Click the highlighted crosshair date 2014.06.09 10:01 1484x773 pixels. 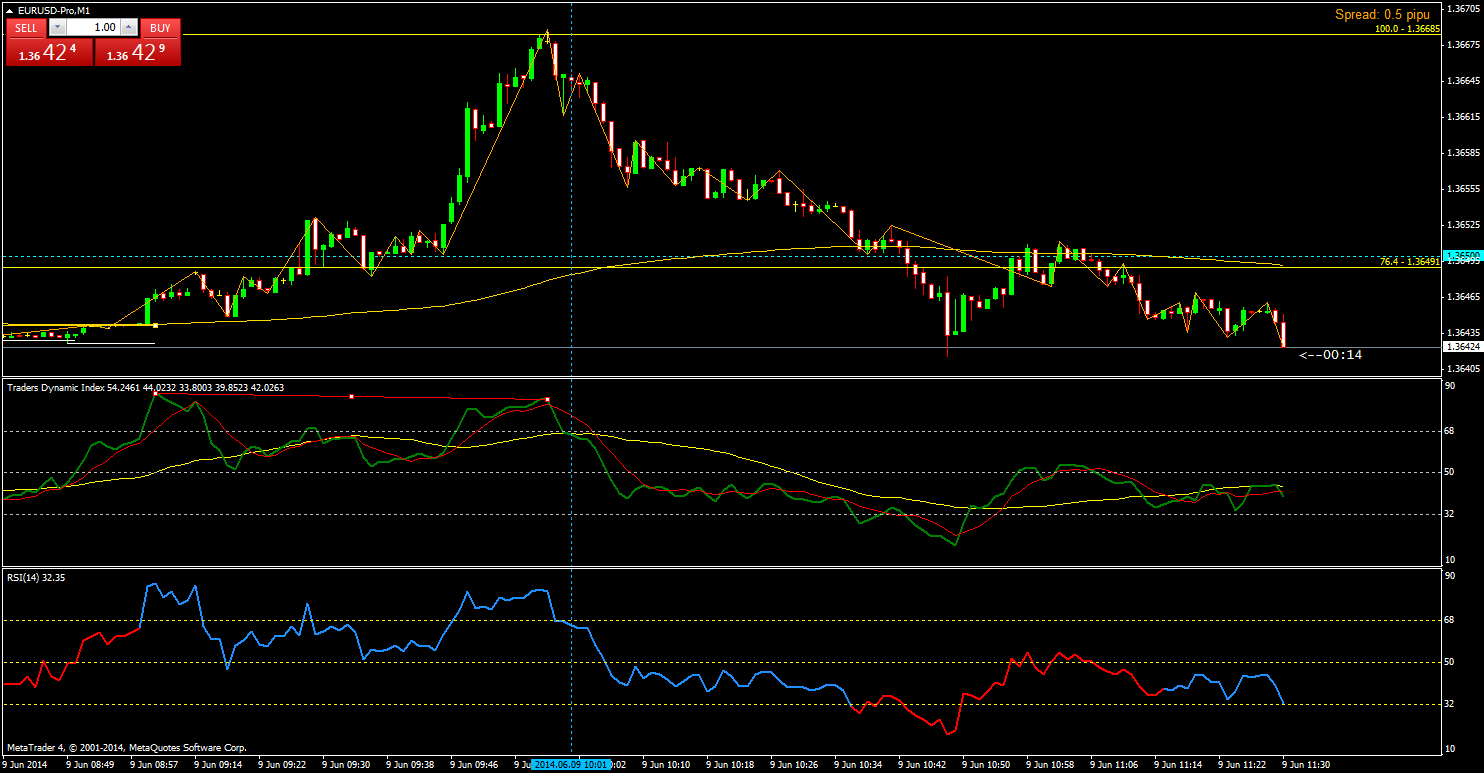(571, 764)
